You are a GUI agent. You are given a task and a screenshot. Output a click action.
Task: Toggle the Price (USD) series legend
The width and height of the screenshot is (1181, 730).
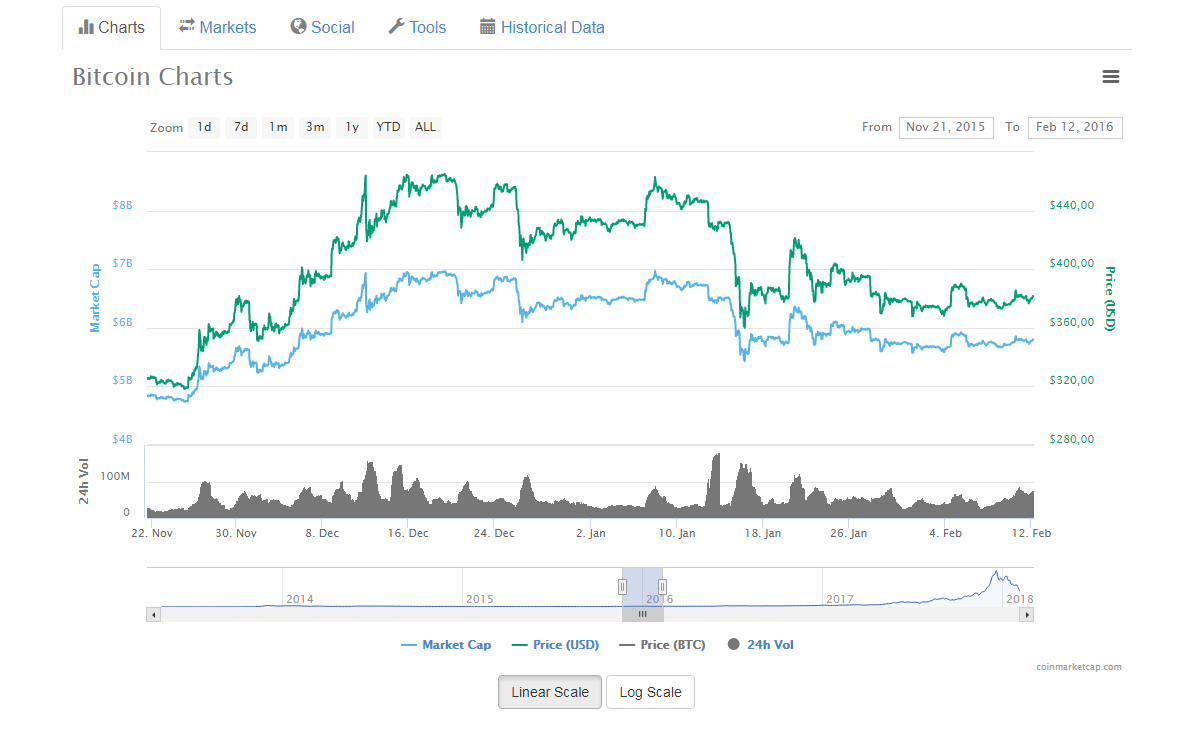point(555,645)
